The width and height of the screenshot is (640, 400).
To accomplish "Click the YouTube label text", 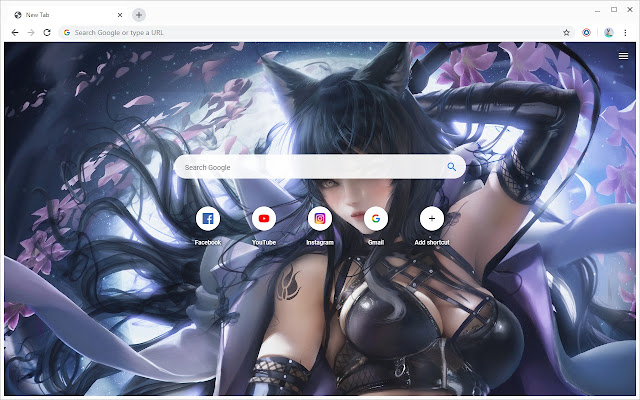I will 264,242.
